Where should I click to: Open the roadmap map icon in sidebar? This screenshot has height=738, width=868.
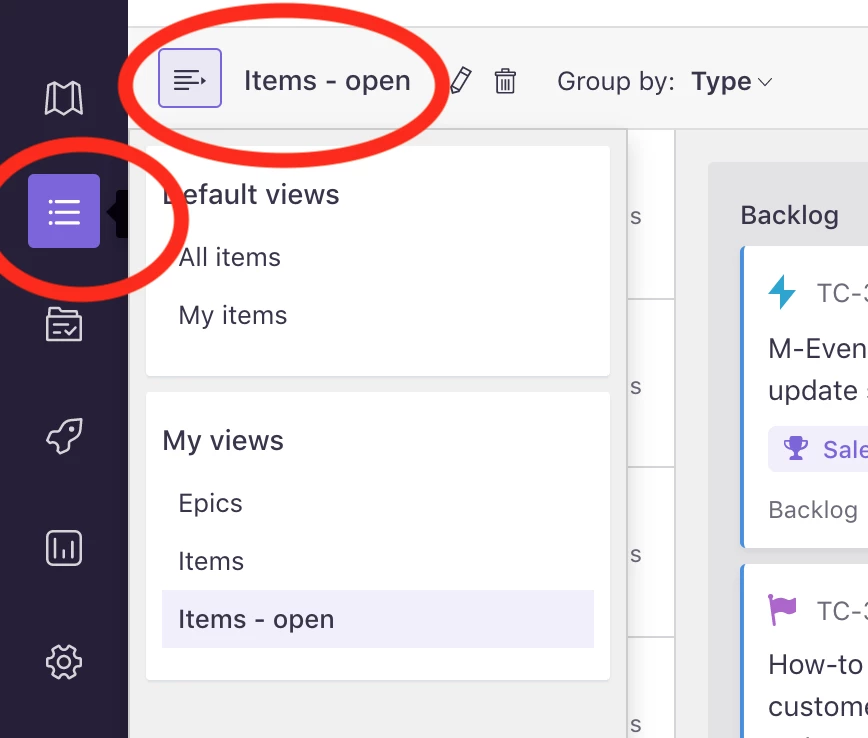click(x=64, y=98)
